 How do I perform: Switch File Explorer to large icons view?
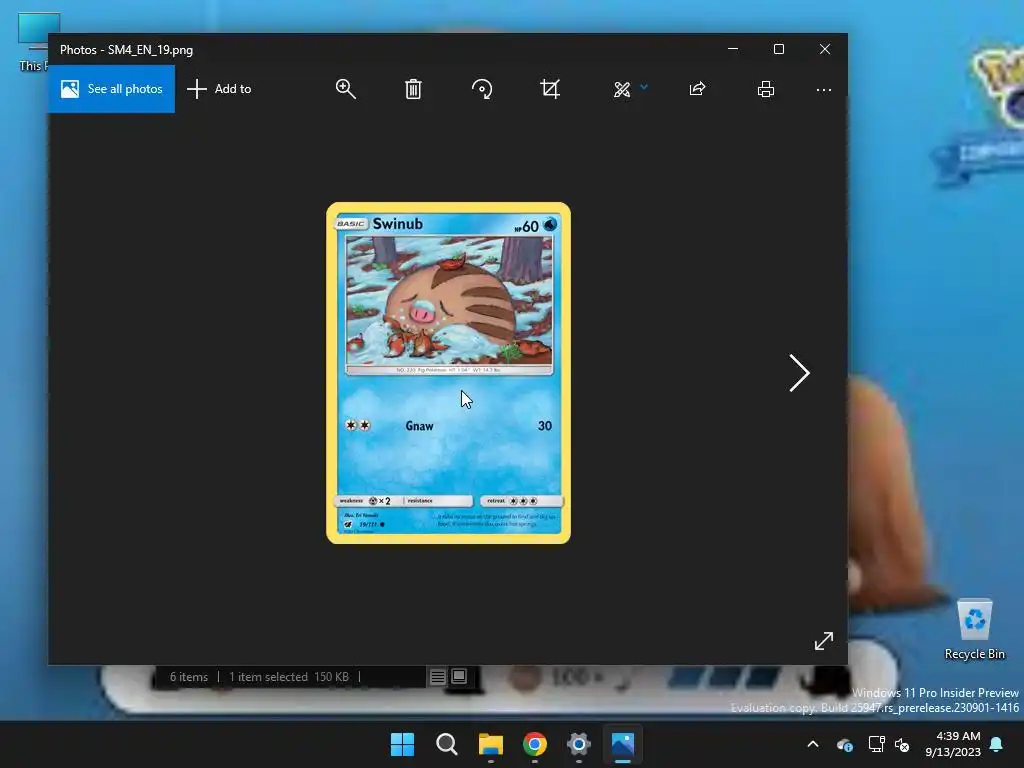point(459,677)
